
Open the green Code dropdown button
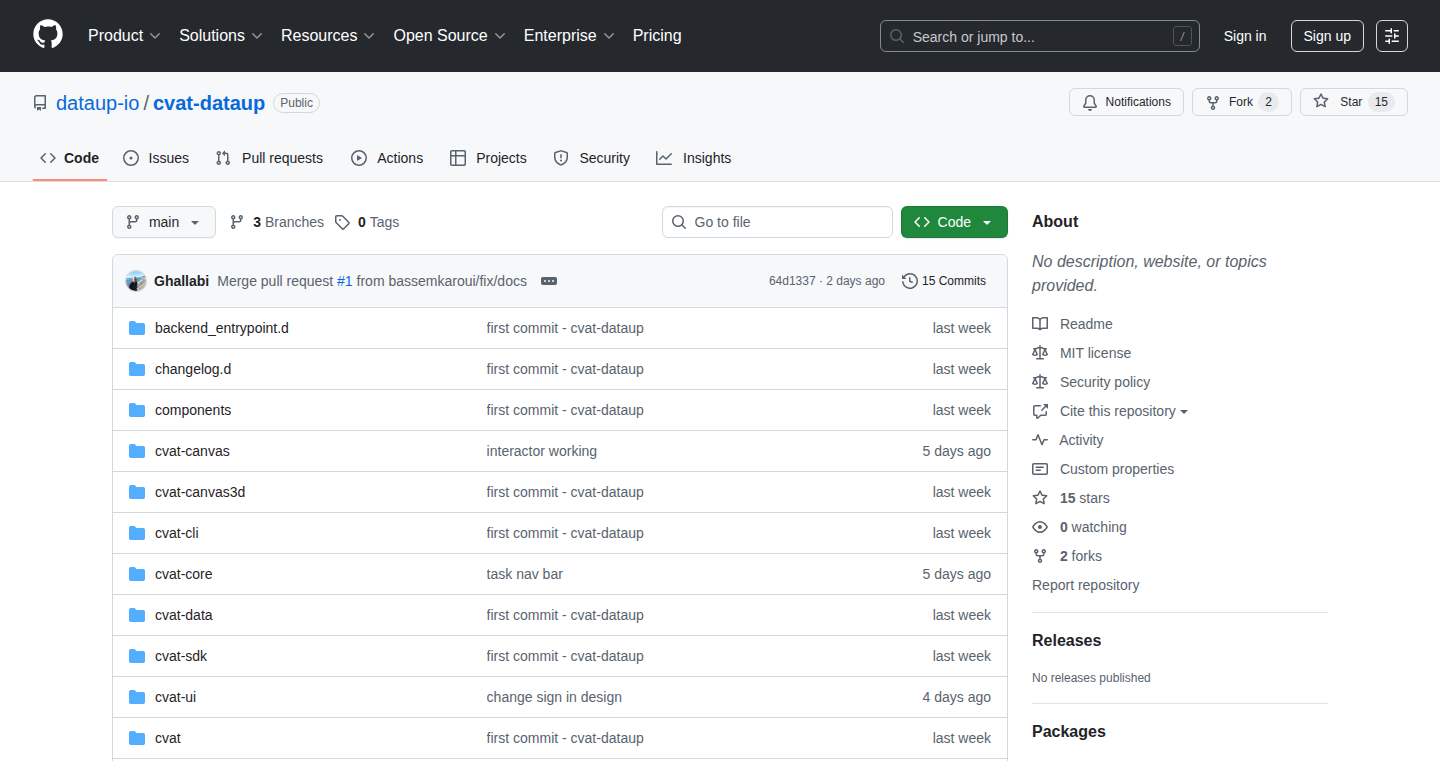(x=954, y=222)
